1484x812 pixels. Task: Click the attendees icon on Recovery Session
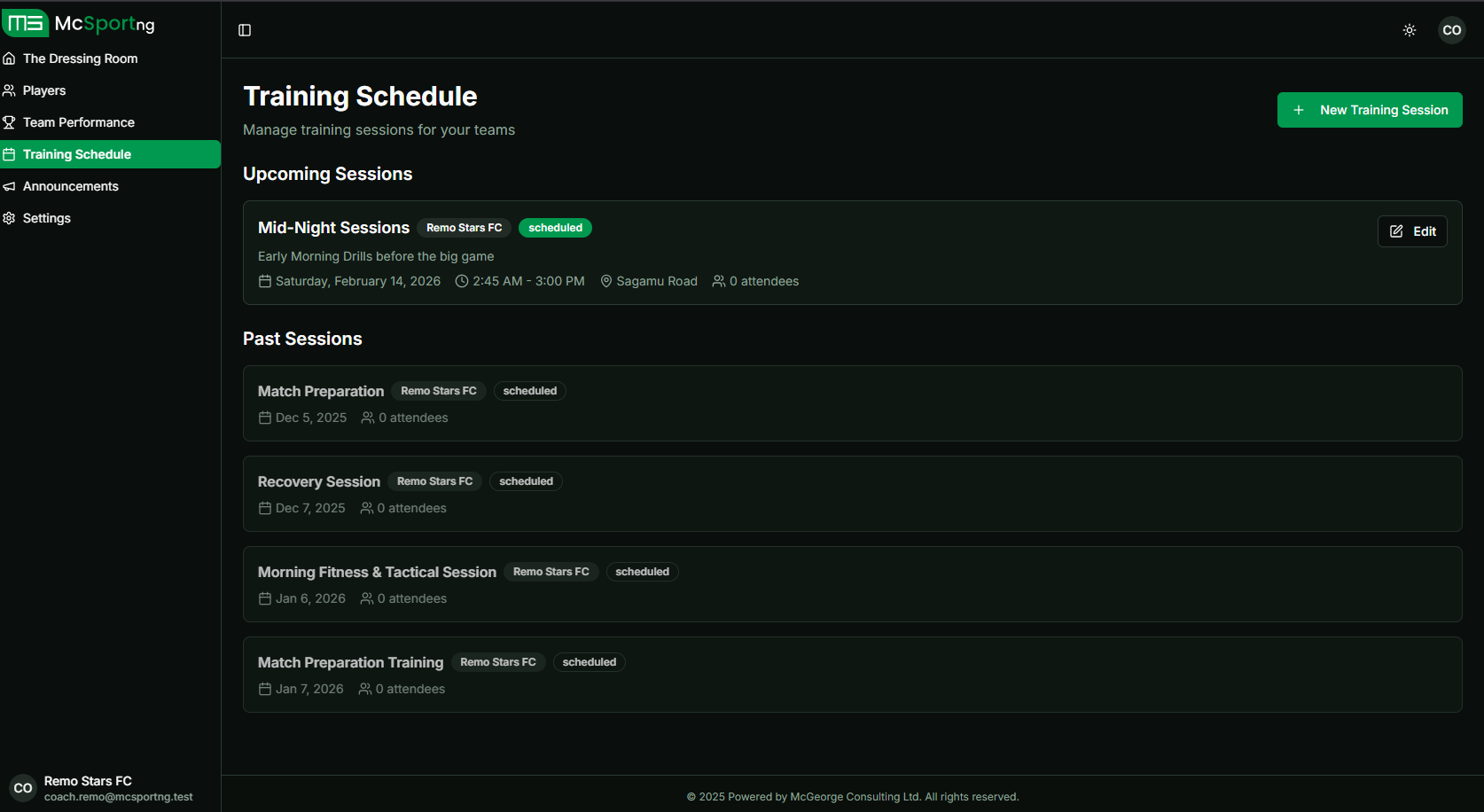(x=366, y=508)
